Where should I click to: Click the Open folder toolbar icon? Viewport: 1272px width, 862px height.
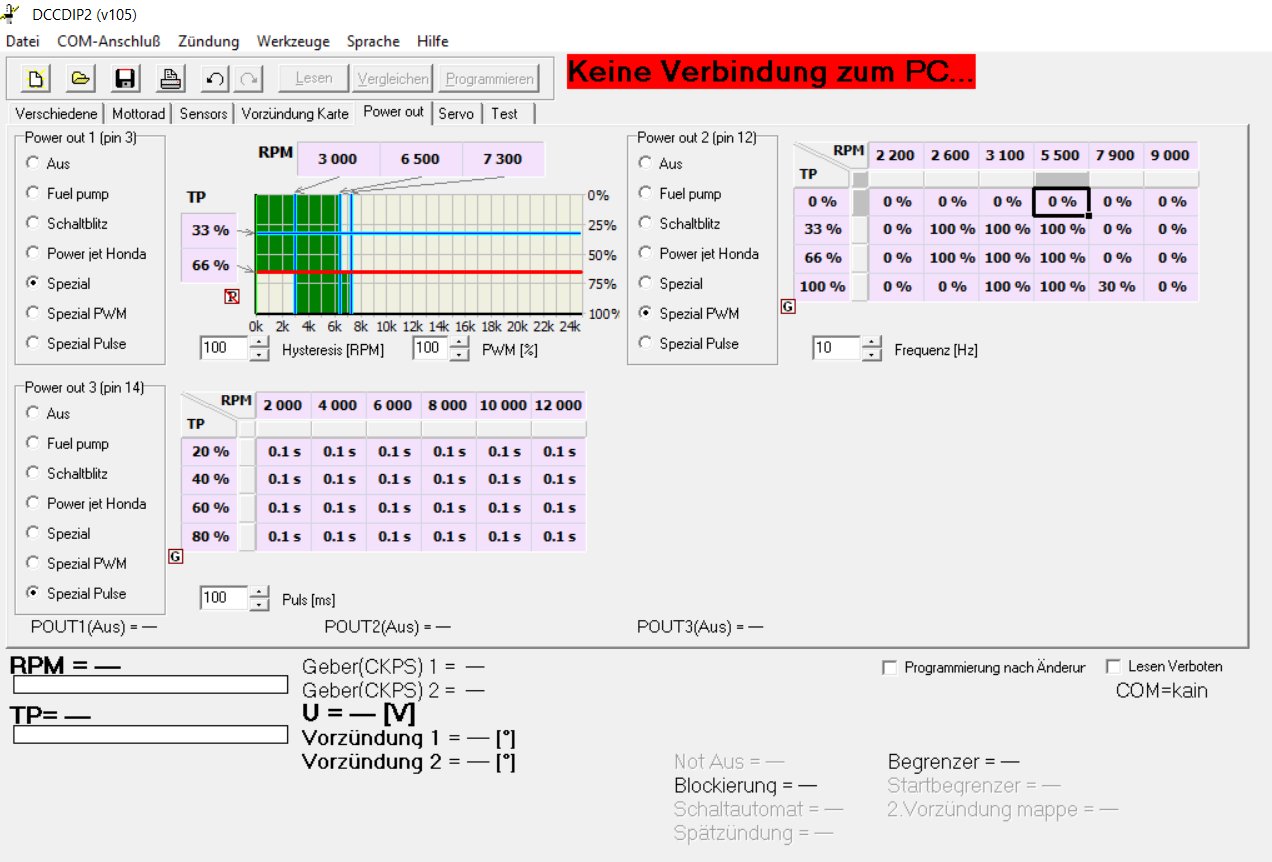tap(81, 78)
